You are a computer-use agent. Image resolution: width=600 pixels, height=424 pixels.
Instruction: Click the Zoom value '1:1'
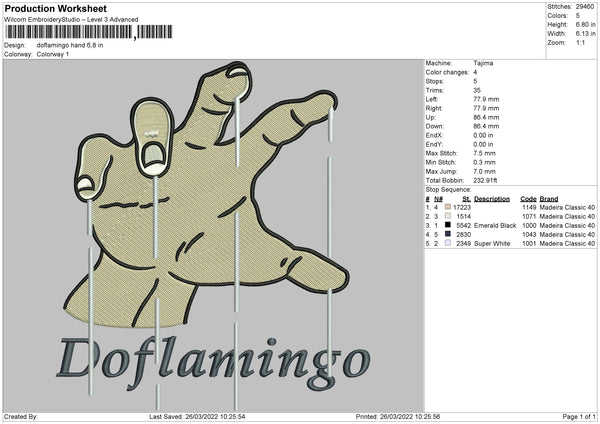[x=580, y=43]
